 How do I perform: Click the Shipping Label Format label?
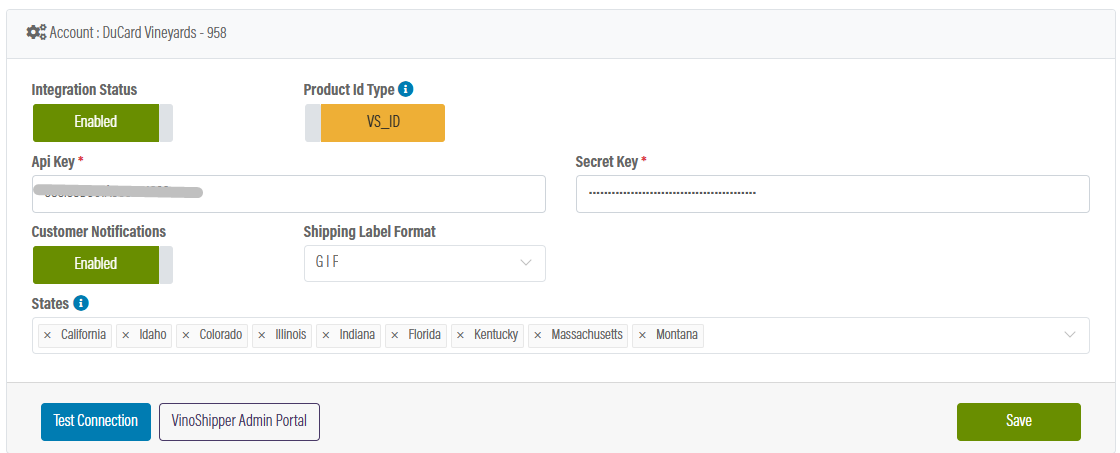click(x=369, y=232)
